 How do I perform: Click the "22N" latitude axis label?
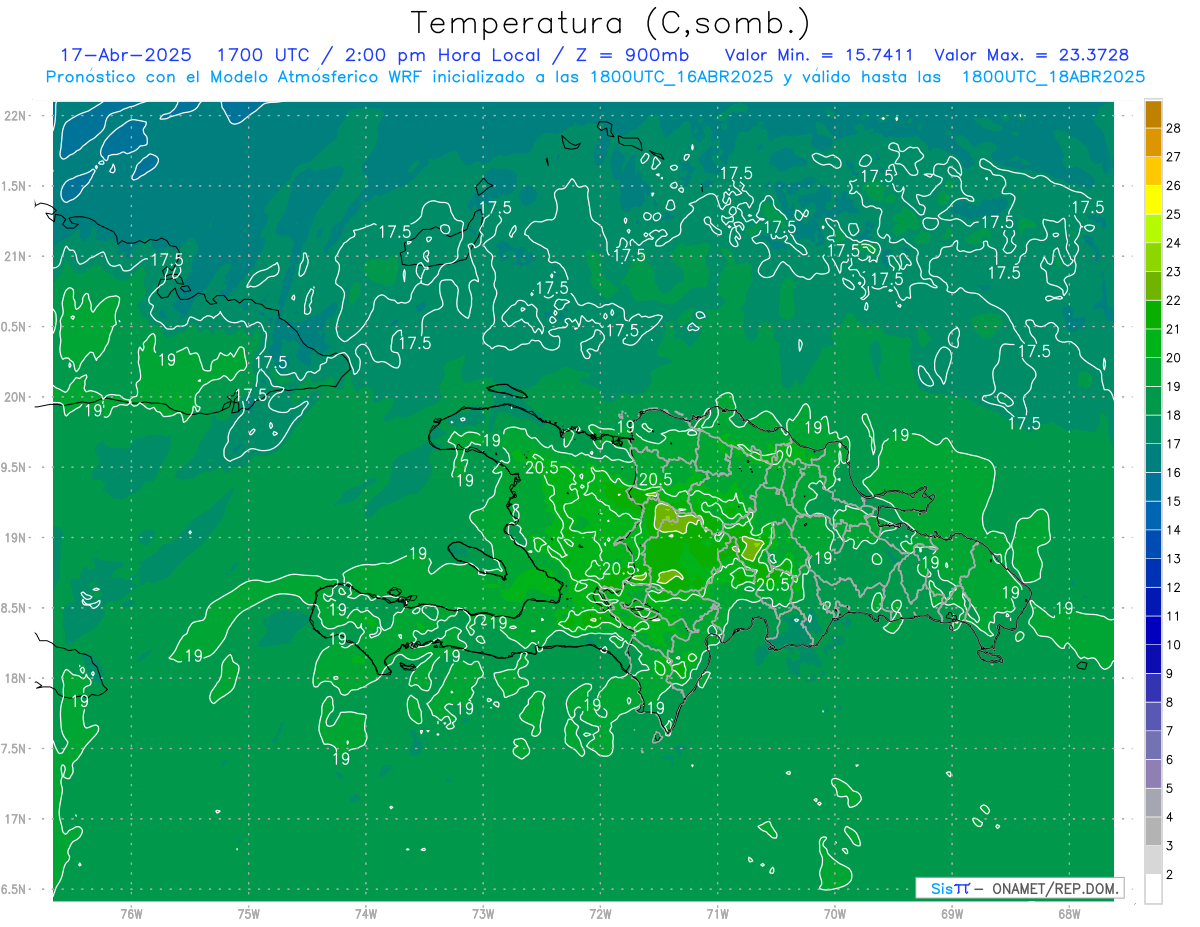point(15,116)
